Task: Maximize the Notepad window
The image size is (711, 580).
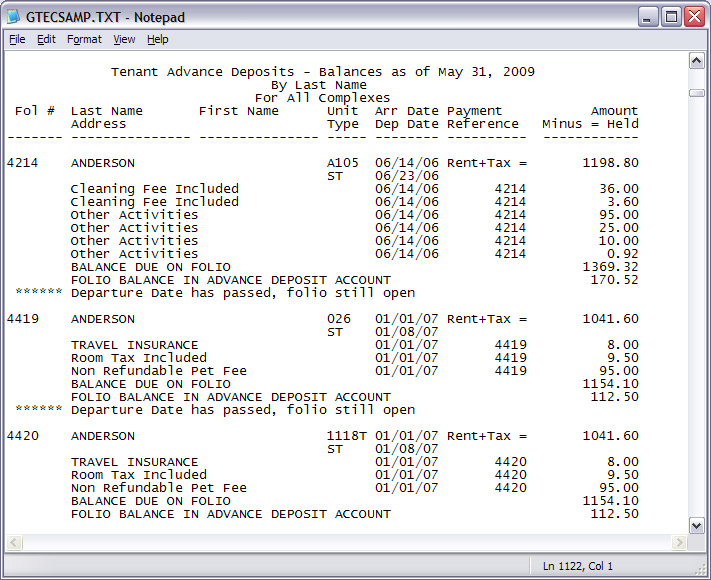Action: tap(671, 17)
